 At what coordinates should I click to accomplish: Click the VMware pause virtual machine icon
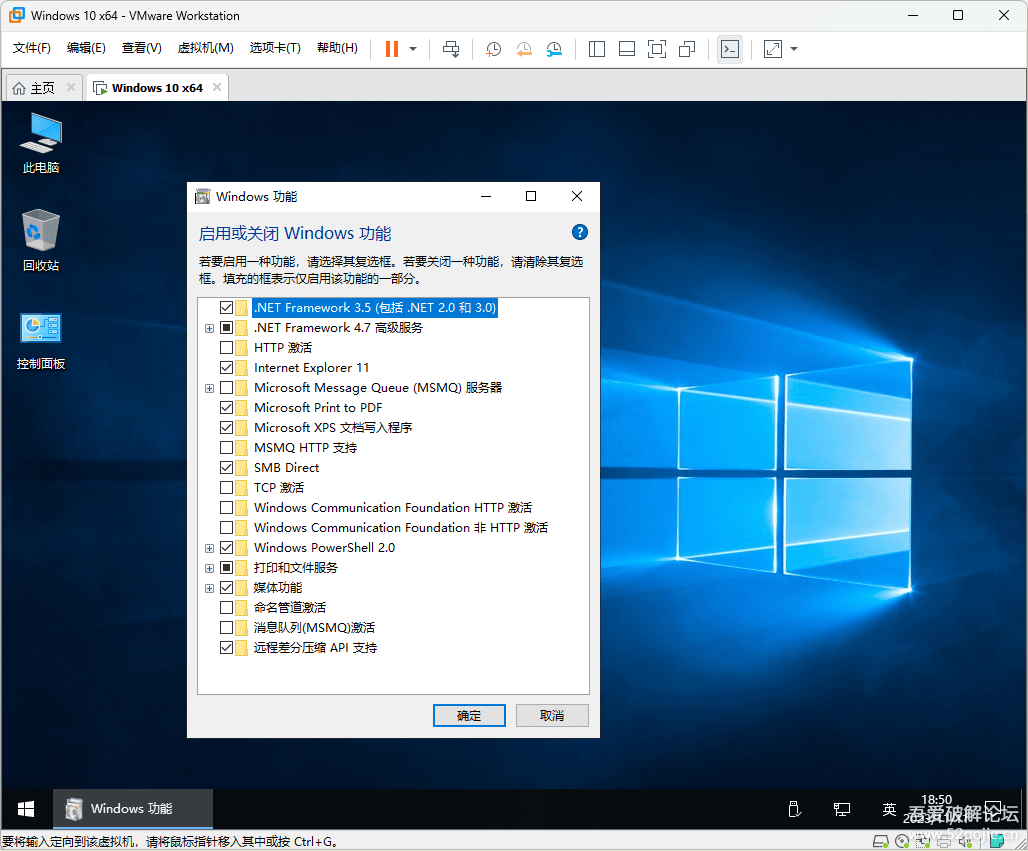pyautogui.click(x=392, y=49)
